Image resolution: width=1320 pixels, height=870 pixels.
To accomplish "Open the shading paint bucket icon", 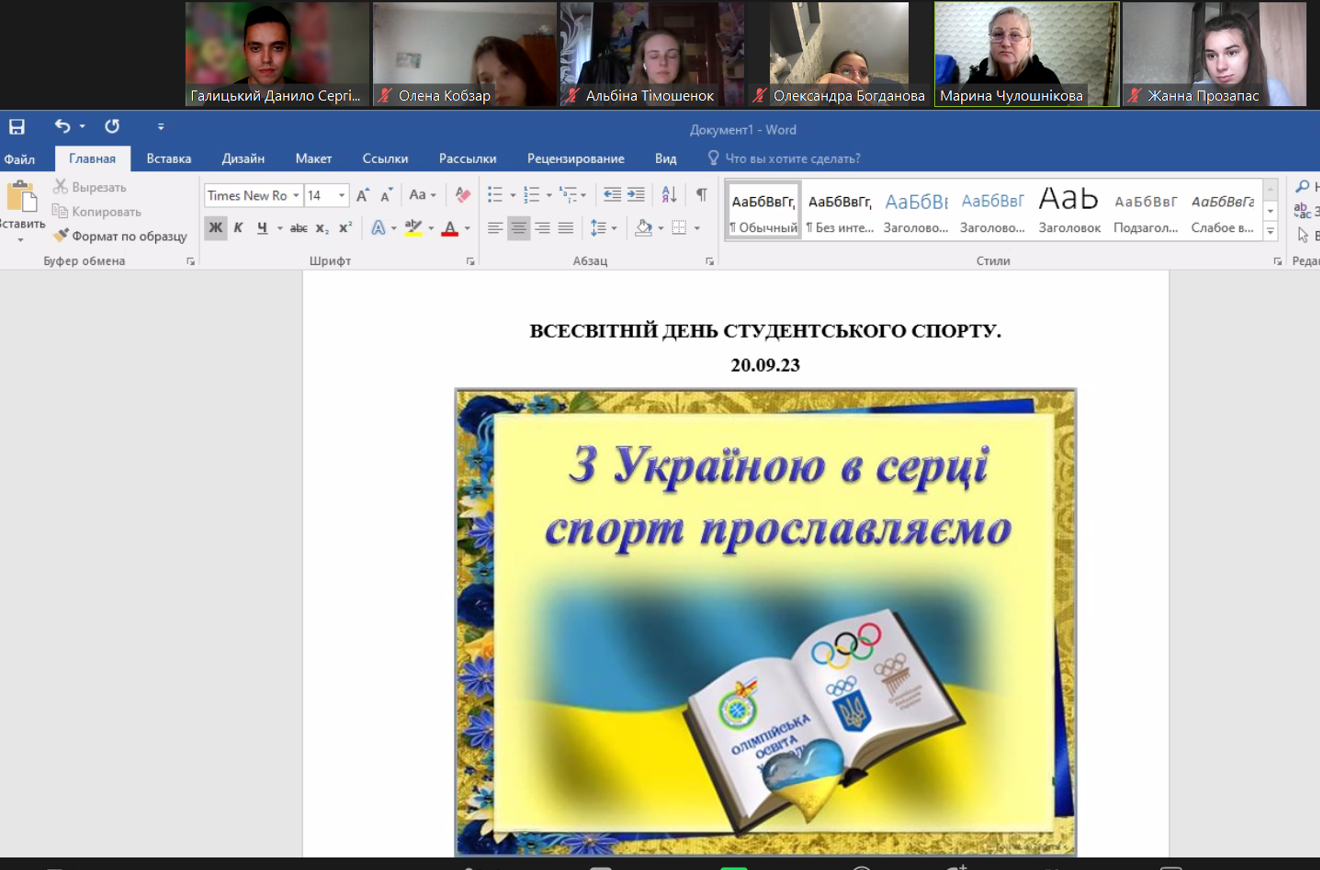I will tap(643, 228).
